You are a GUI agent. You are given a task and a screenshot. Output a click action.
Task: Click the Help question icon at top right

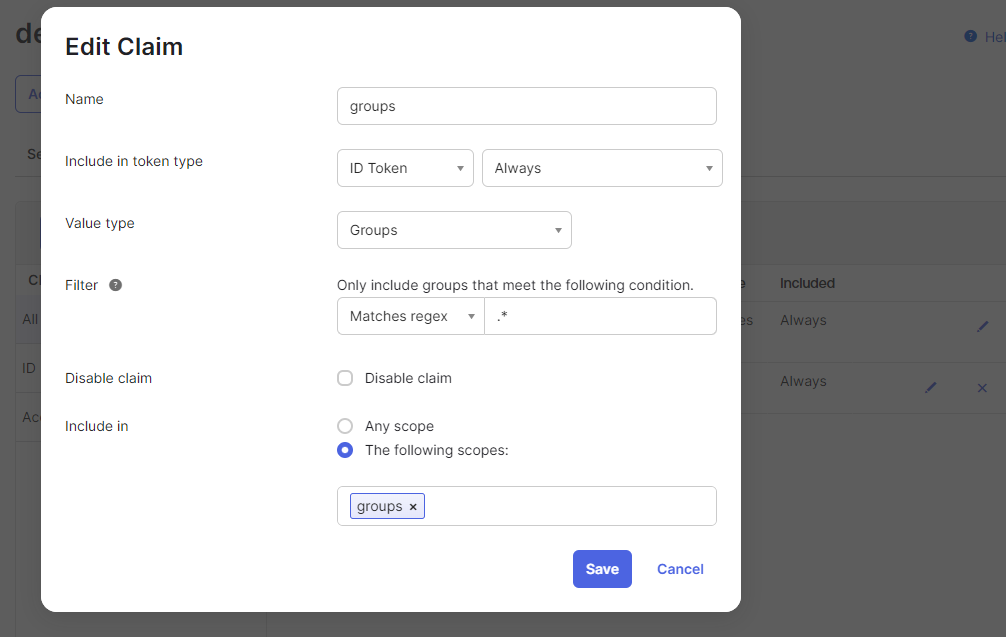(971, 37)
